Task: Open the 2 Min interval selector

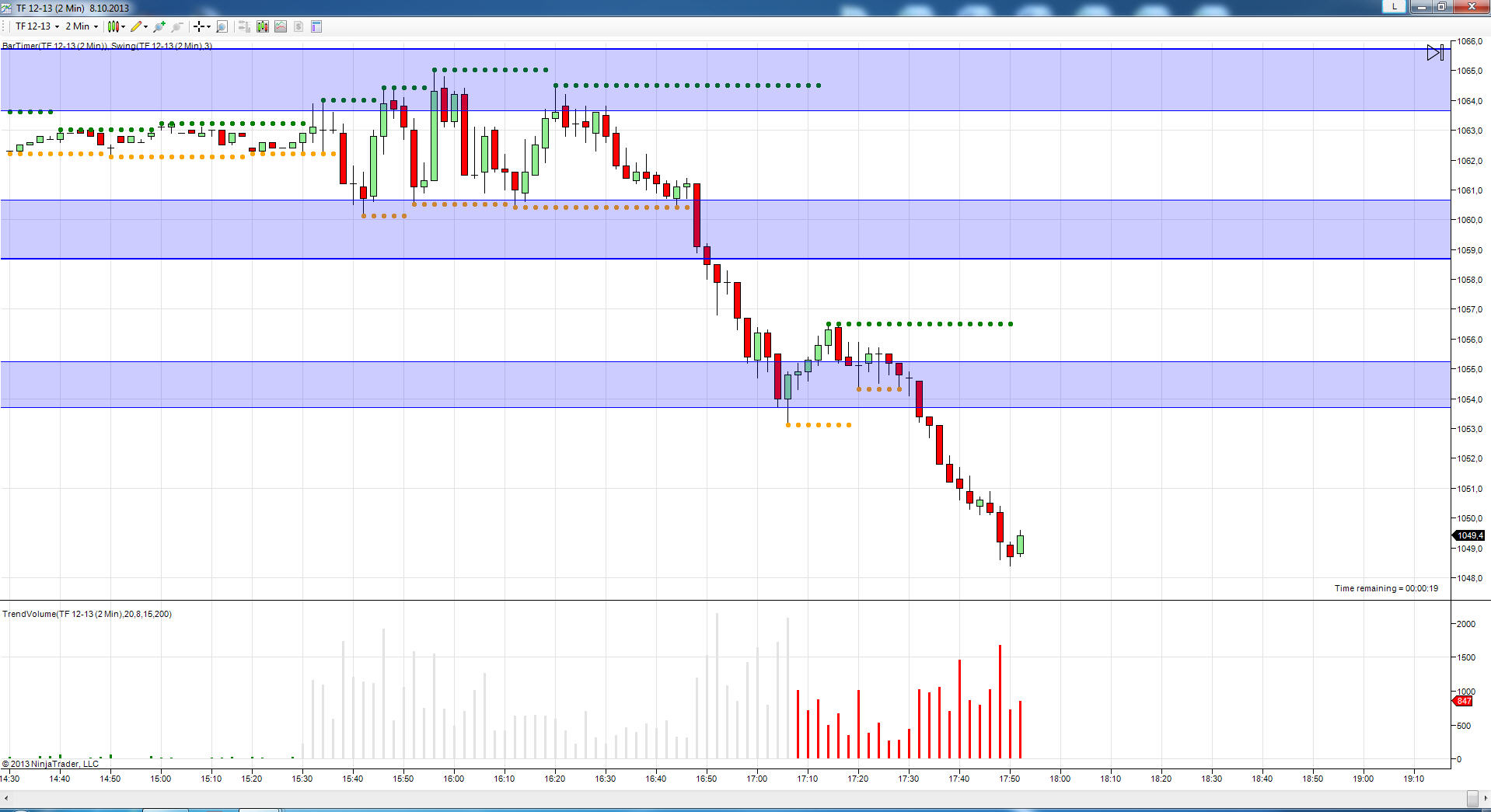Action: tap(82, 26)
